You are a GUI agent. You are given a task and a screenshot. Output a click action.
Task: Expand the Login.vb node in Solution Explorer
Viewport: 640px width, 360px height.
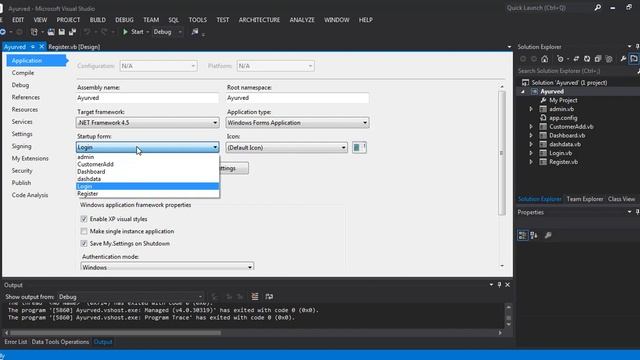(x=531, y=153)
